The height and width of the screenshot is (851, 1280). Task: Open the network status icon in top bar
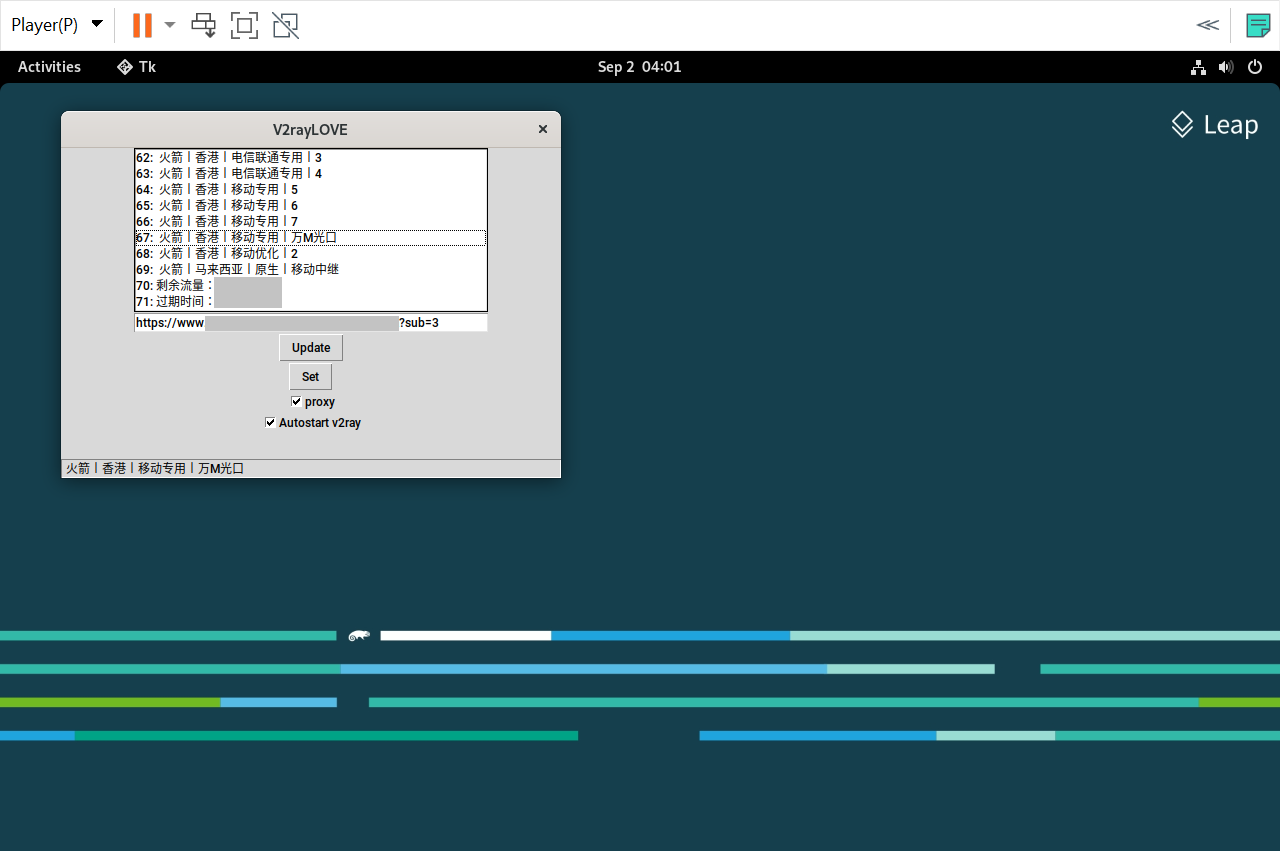[1198, 67]
